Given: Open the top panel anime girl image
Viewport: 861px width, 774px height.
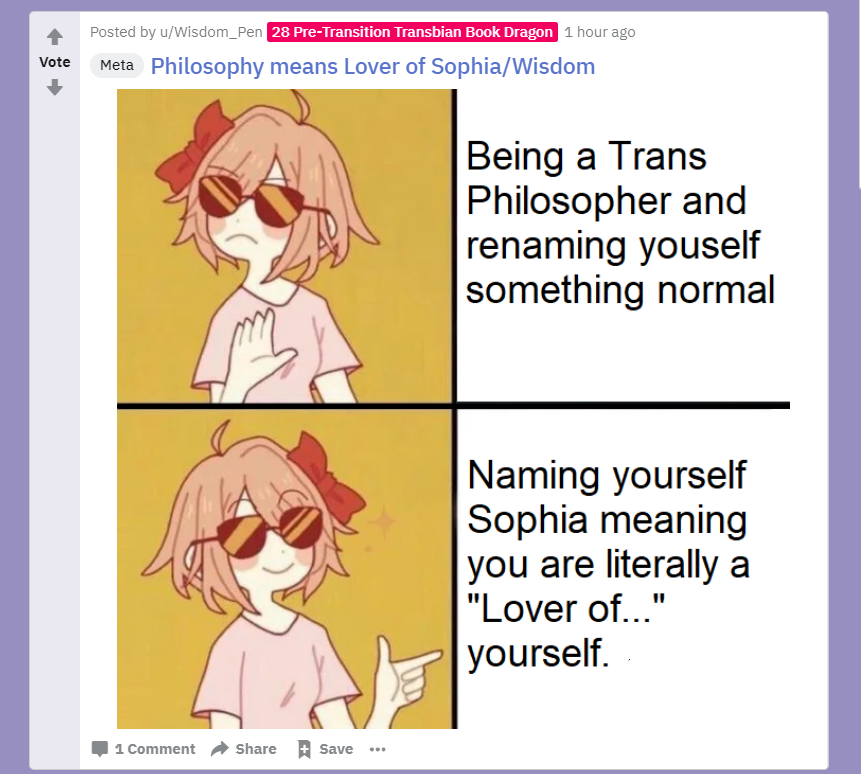Looking at the screenshot, I should click(x=286, y=246).
